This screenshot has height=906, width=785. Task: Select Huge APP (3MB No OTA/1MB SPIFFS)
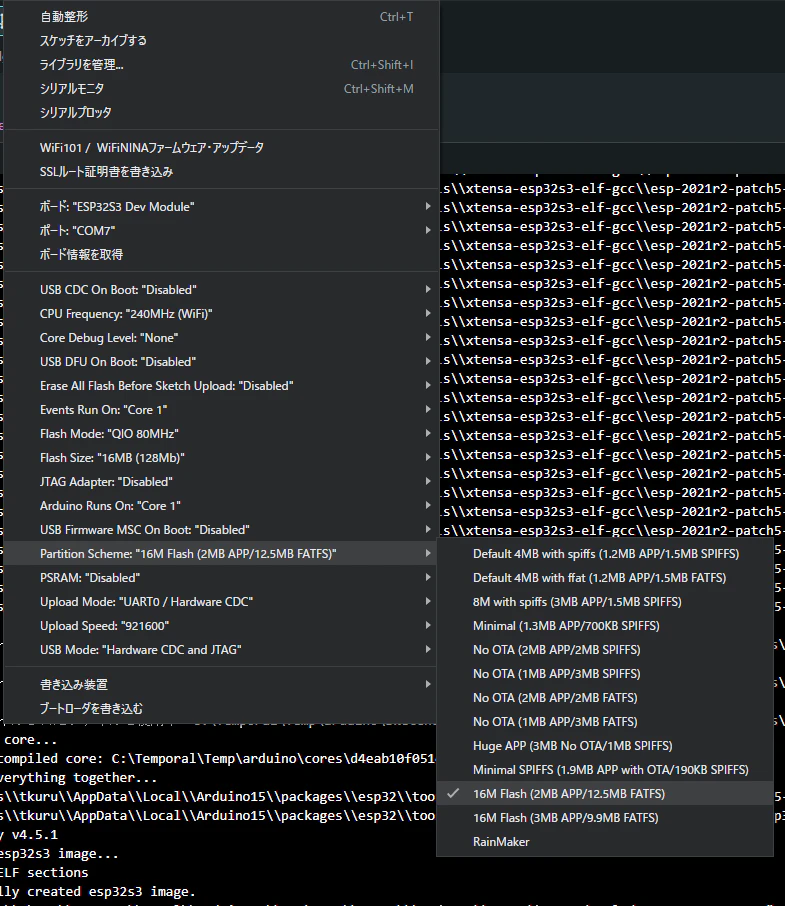[x=605, y=745]
